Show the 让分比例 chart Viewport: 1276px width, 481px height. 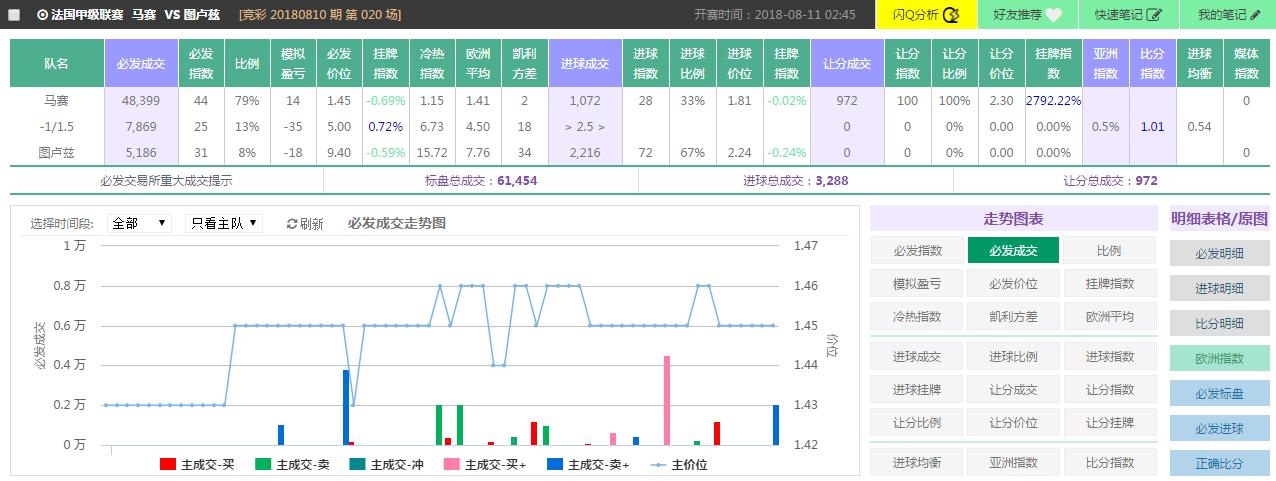pyautogui.click(x=917, y=422)
